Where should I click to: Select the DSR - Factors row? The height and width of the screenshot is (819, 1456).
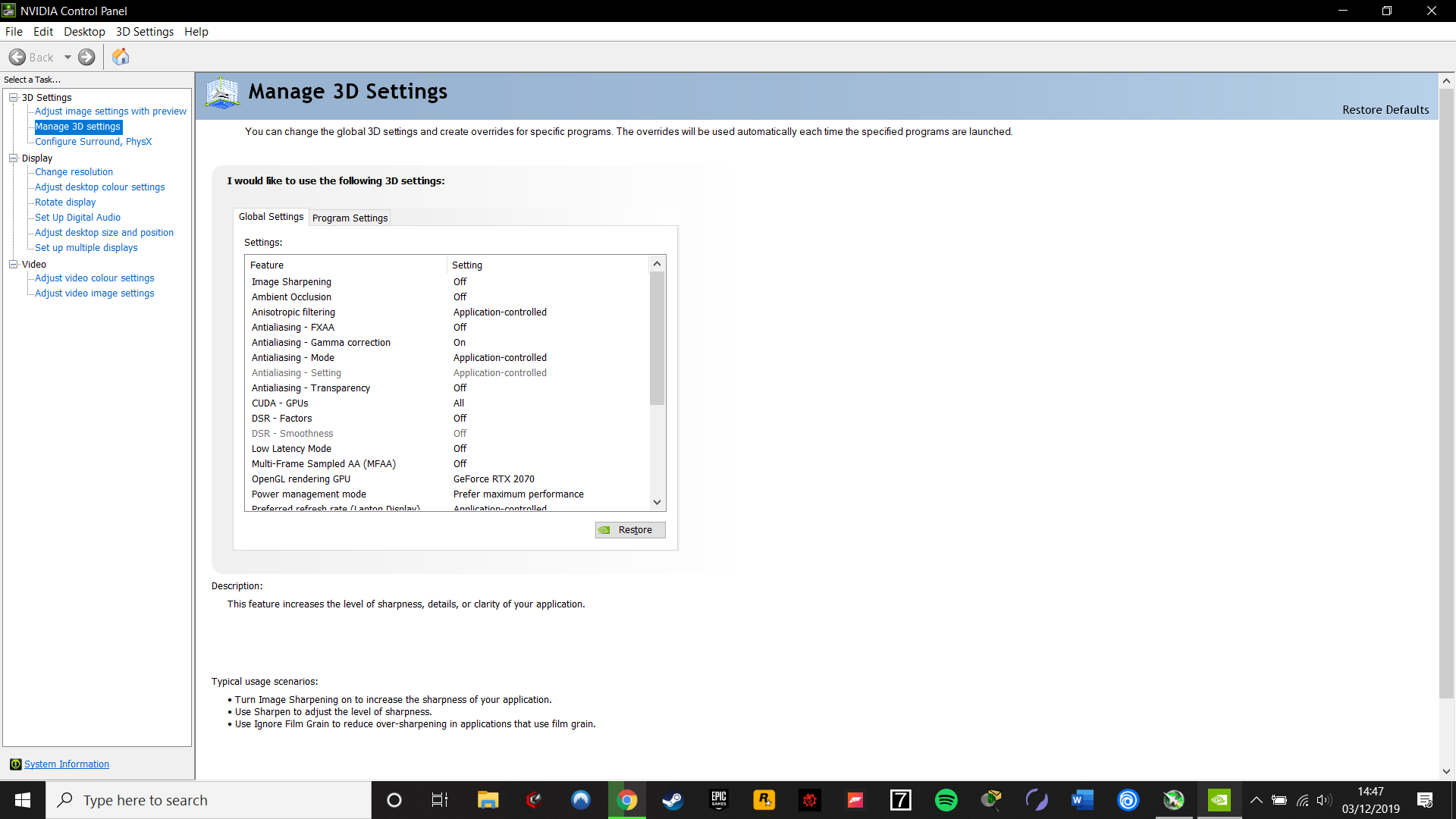click(447, 419)
